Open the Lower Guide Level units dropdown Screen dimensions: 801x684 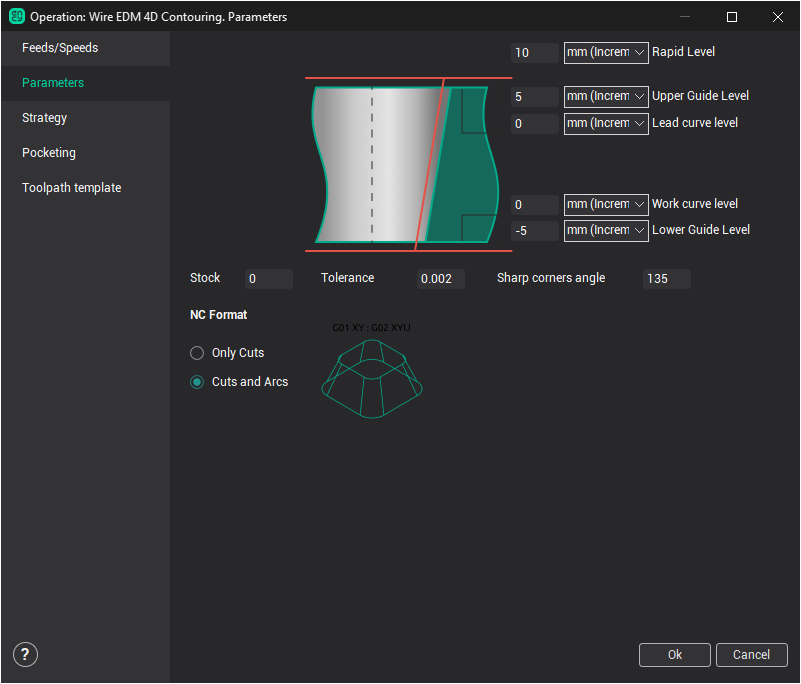tap(606, 231)
